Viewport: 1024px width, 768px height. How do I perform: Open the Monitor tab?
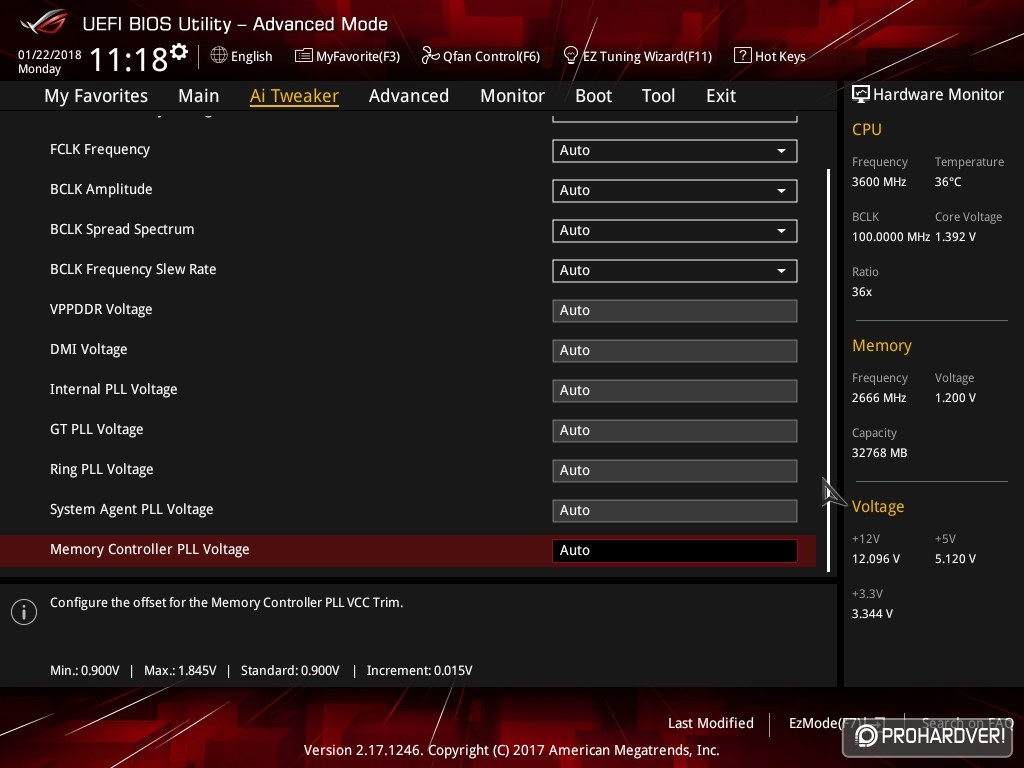513,96
